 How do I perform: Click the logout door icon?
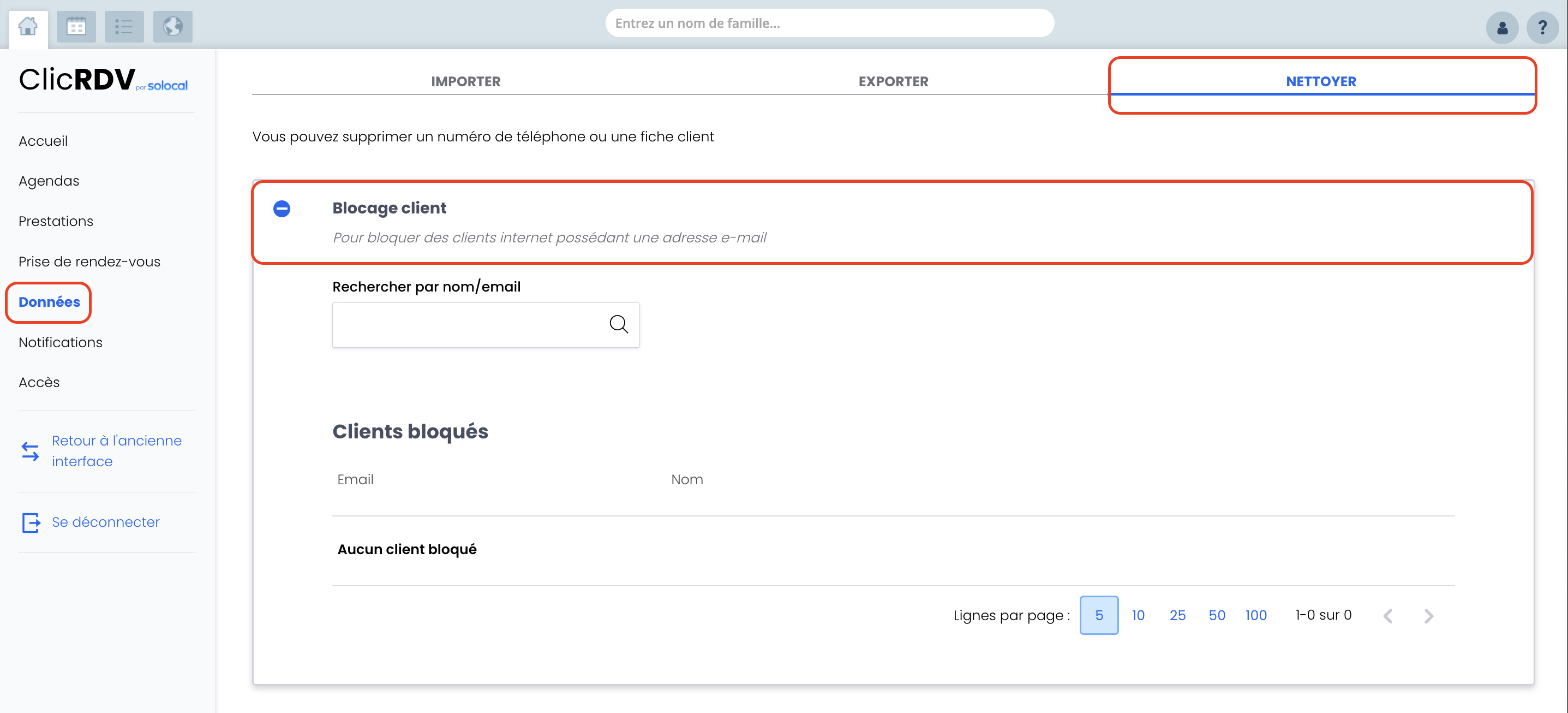coord(31,522)
